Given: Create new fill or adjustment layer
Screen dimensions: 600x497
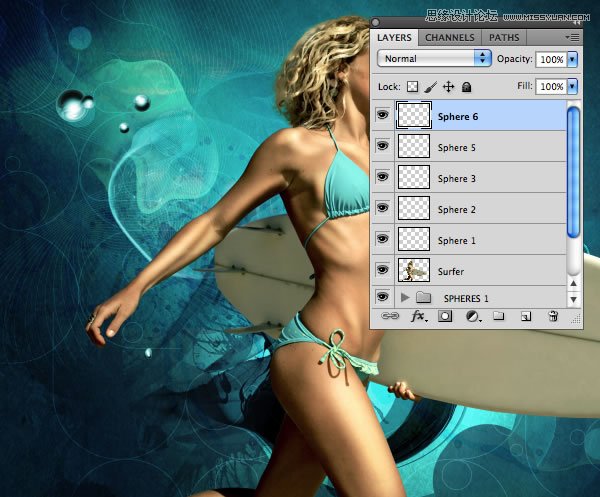Looking at the screenshot, I should point(472,316).
